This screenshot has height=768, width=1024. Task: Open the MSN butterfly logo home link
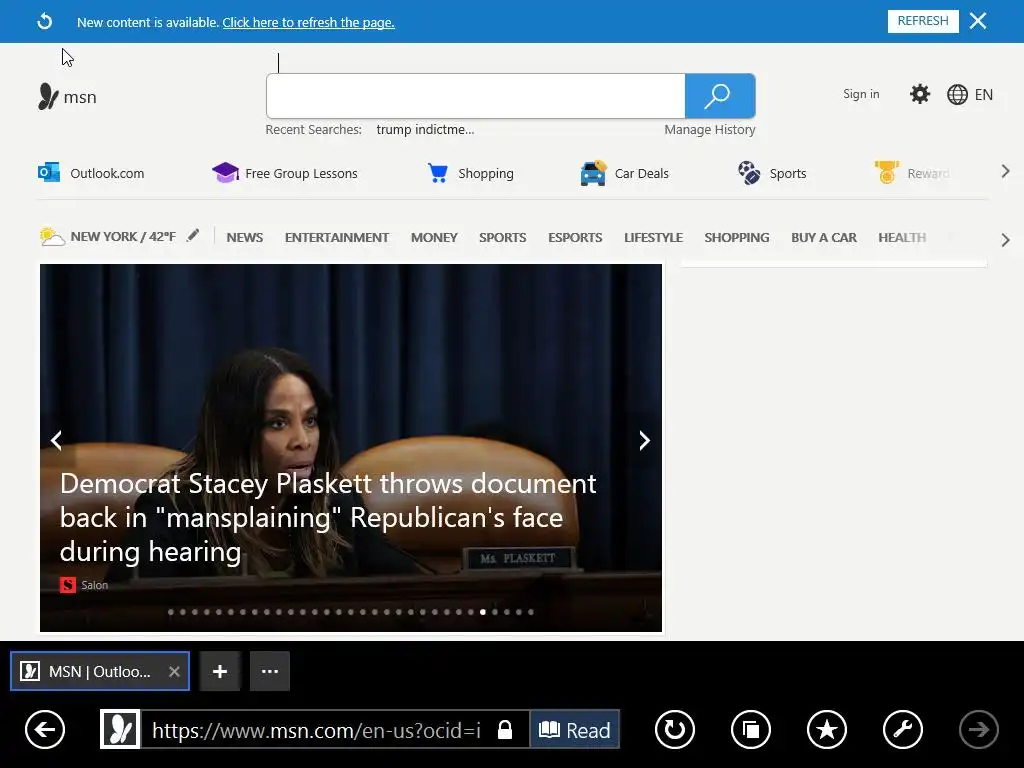click(x=67, y=97)
